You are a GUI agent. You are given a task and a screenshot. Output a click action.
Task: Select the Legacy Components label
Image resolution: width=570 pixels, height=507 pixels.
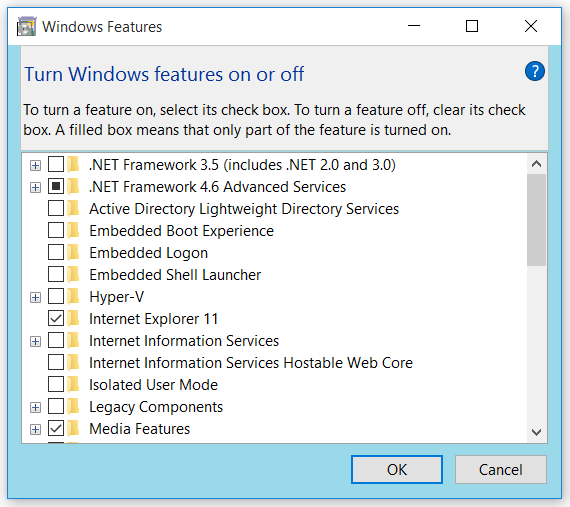156,407
